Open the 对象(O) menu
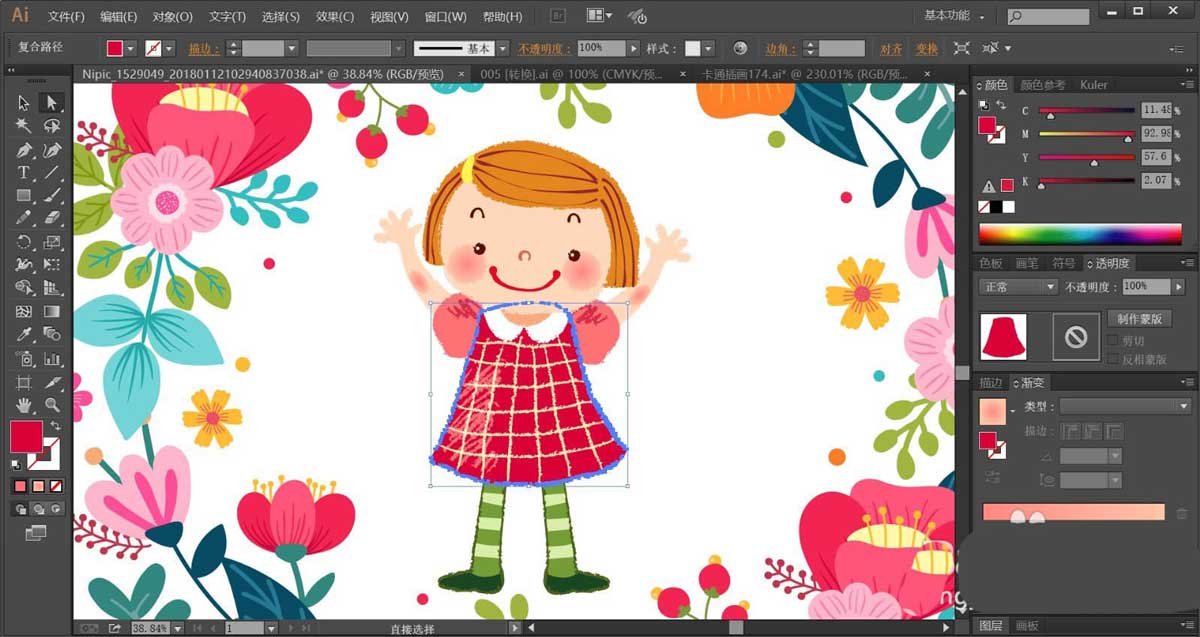This screenshot has height=637, width=1200. coord(173,17)
